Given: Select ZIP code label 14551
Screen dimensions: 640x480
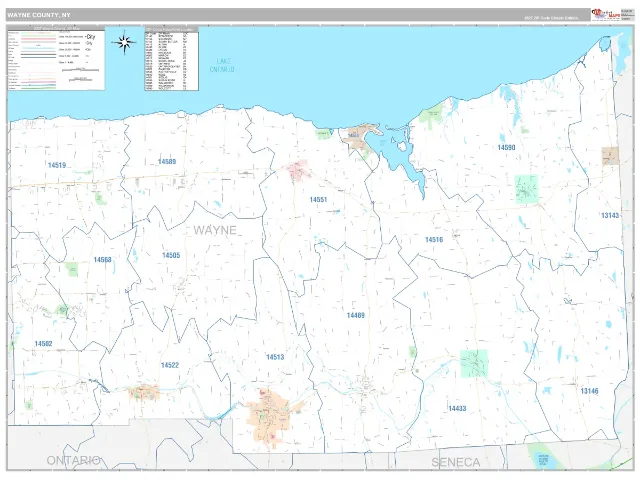Looking at the screenshot, I should 318,200.
